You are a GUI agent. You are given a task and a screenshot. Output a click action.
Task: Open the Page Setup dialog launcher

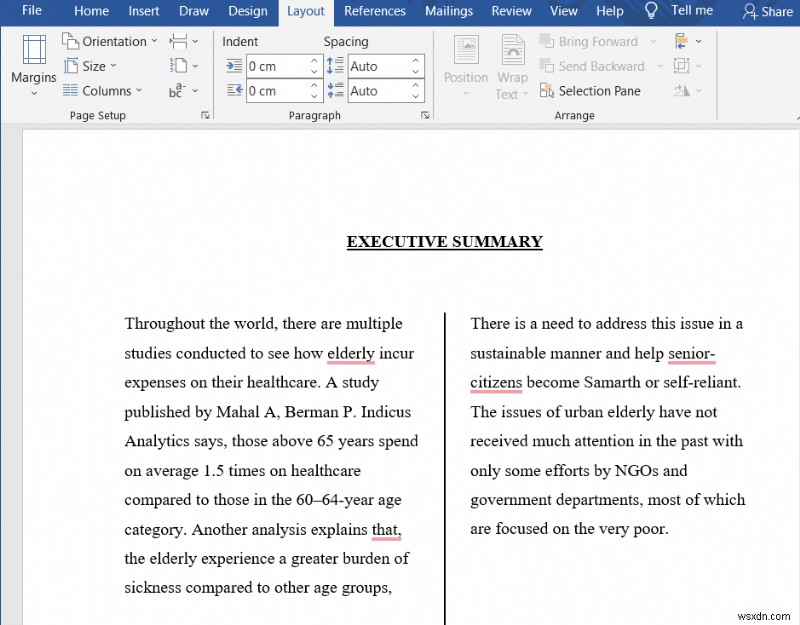pos(206,115)
